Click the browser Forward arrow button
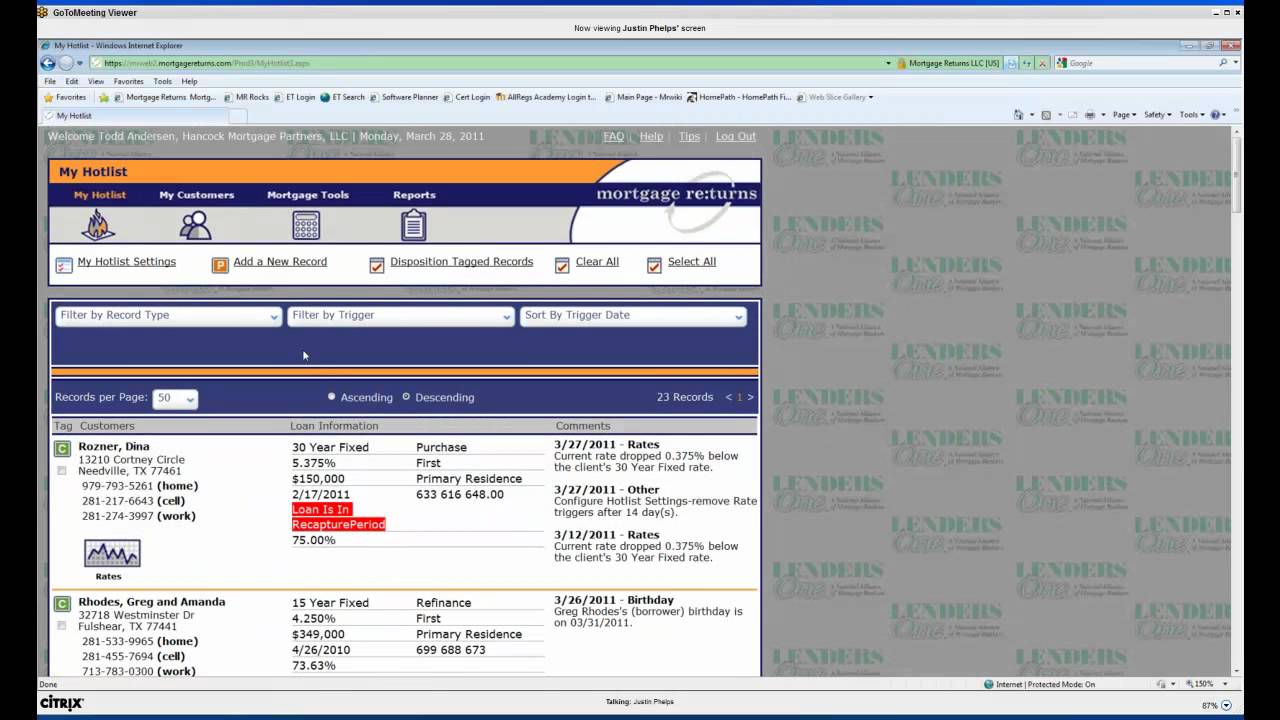This screenshot has width=1280, height=720. [66, 63]
